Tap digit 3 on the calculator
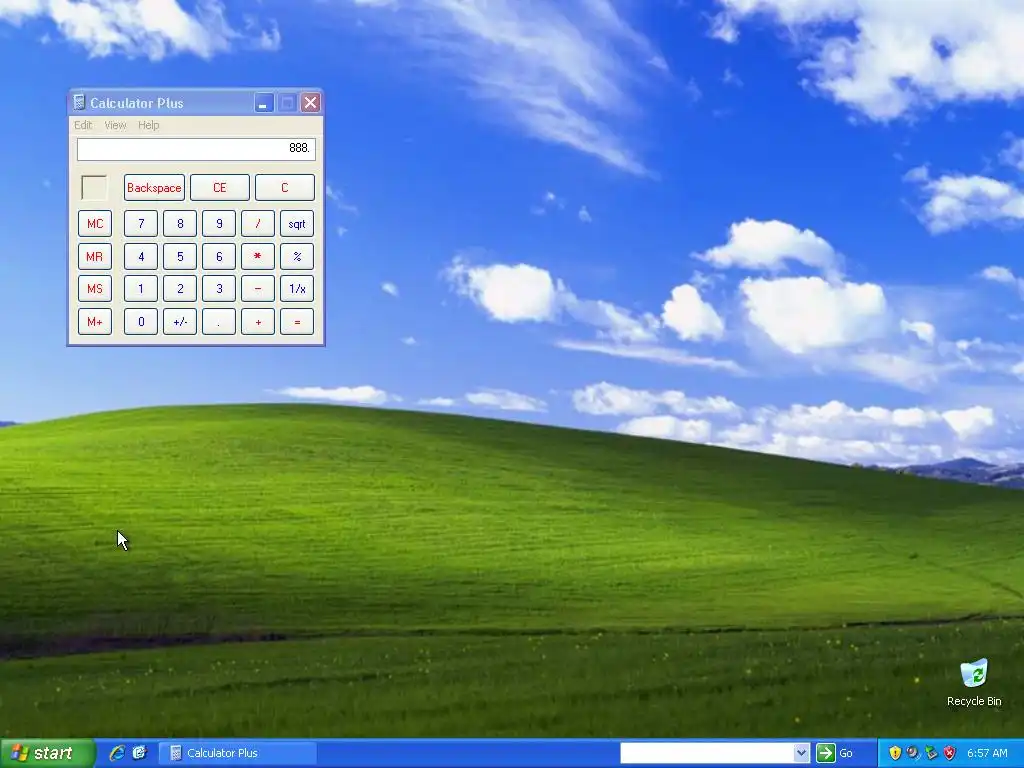Screen dimensions: 1024x768 coord(219,289)
